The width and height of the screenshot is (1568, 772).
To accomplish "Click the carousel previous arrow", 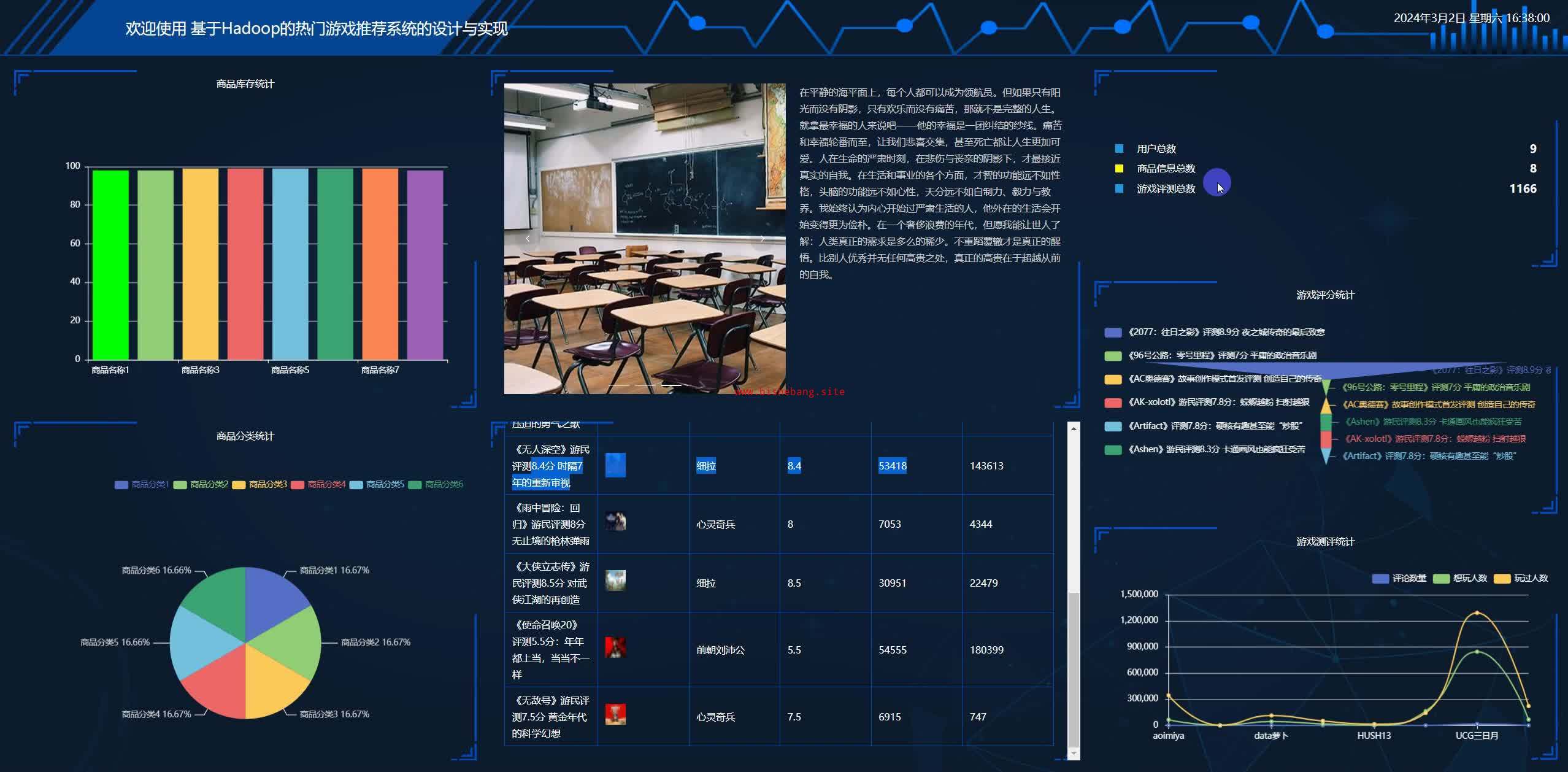I will coord(528,238).
